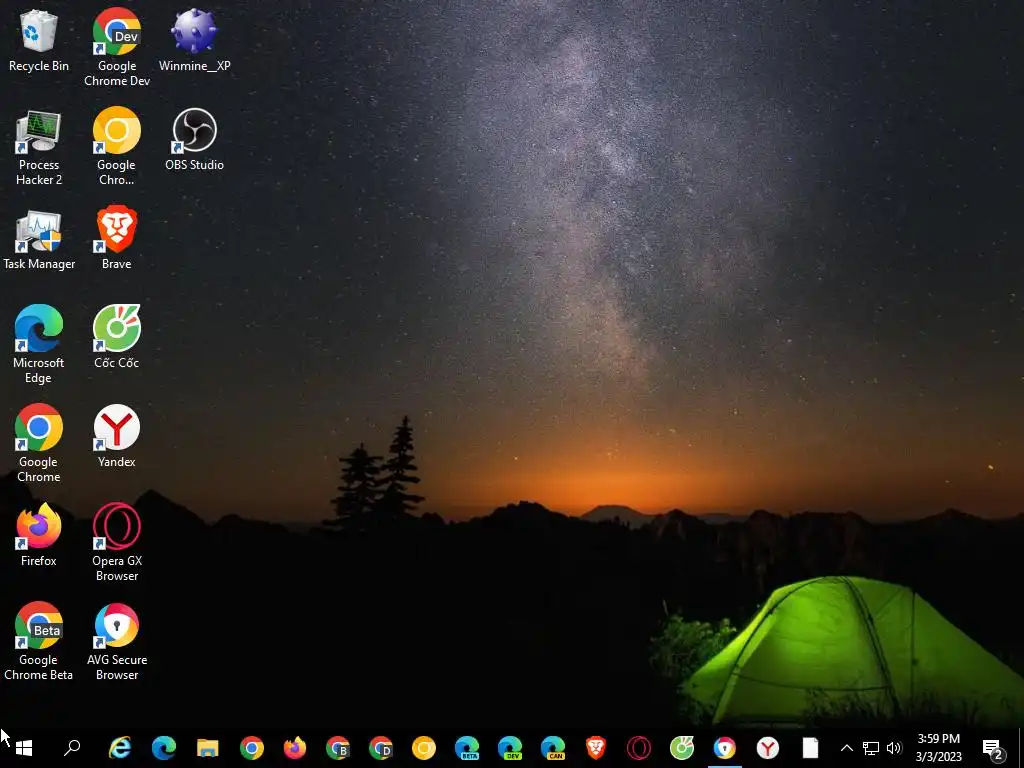Select Yandex desktop shortcut
This screenshot has height=768, width=1024.
tap(117, 436)
